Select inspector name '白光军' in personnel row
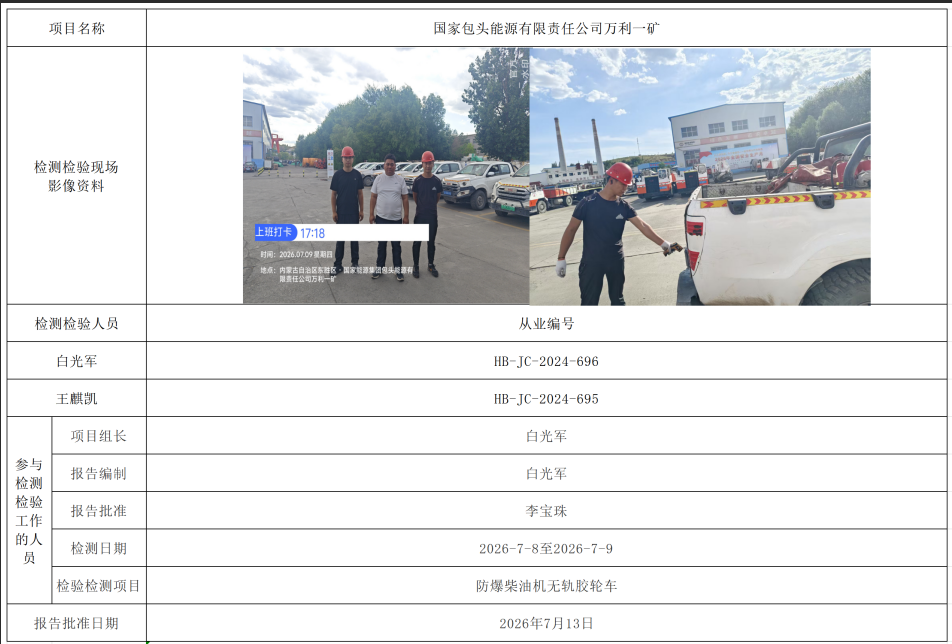 point(76,361)
